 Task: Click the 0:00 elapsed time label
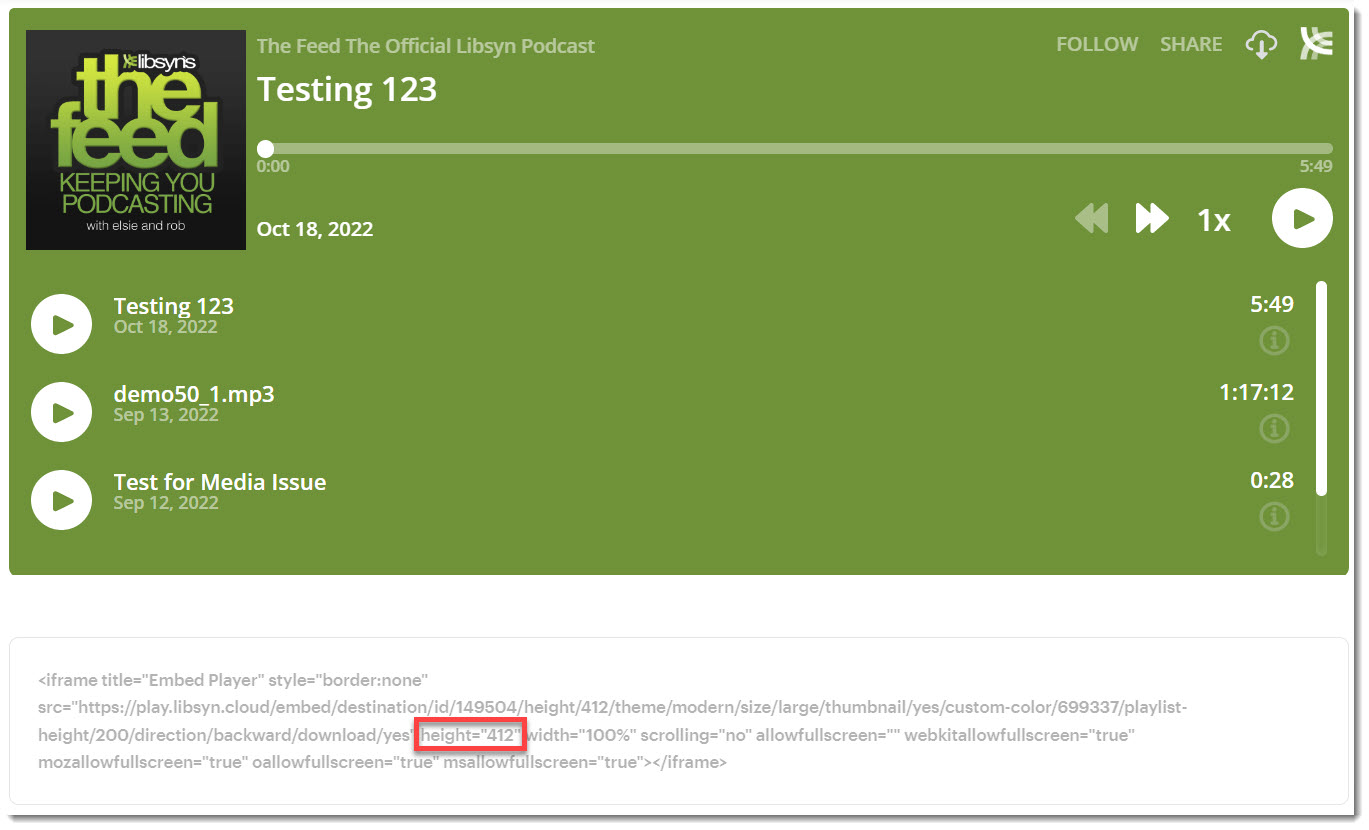click(x=273, y=167)
